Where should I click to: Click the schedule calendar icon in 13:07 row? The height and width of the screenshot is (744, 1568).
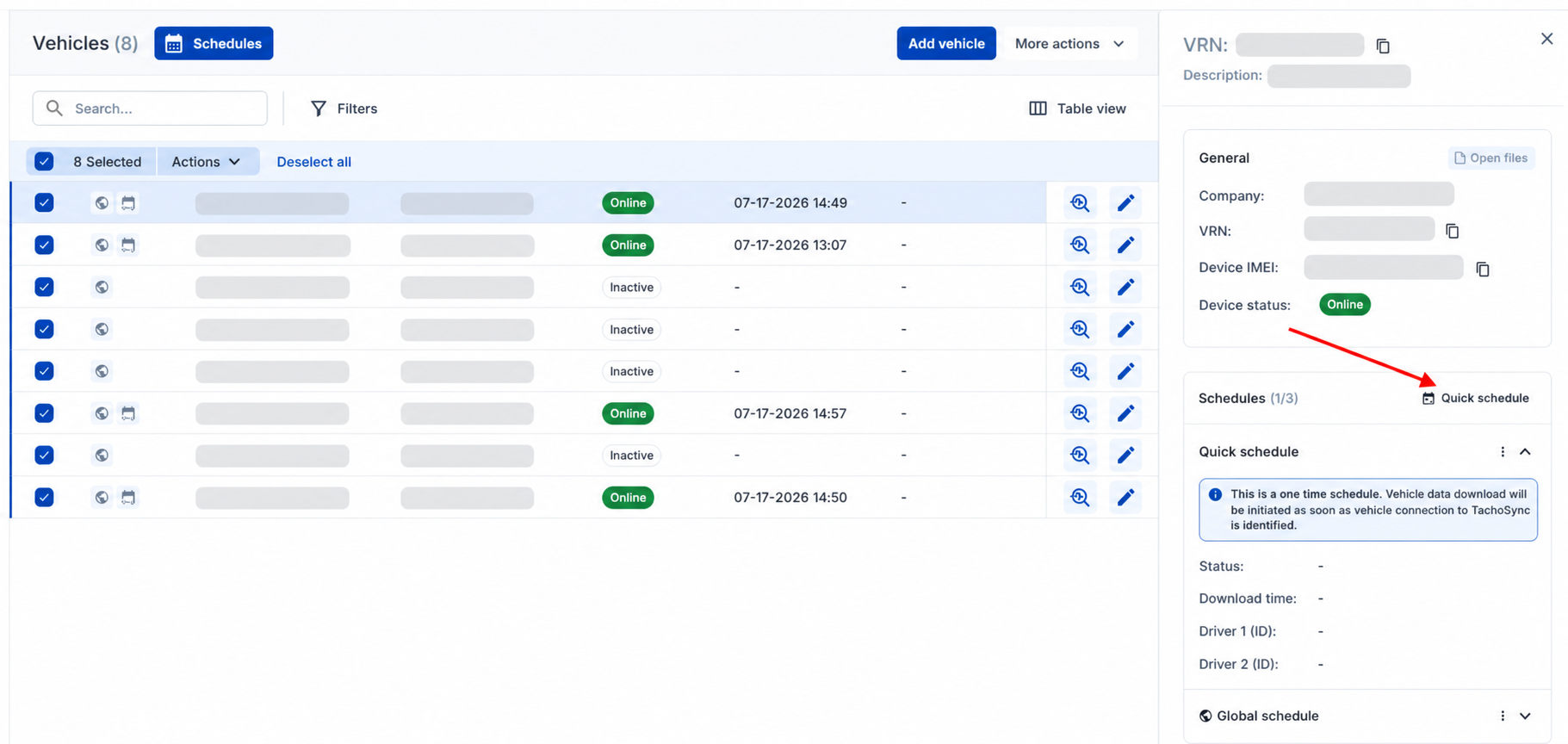pos(128,245)
